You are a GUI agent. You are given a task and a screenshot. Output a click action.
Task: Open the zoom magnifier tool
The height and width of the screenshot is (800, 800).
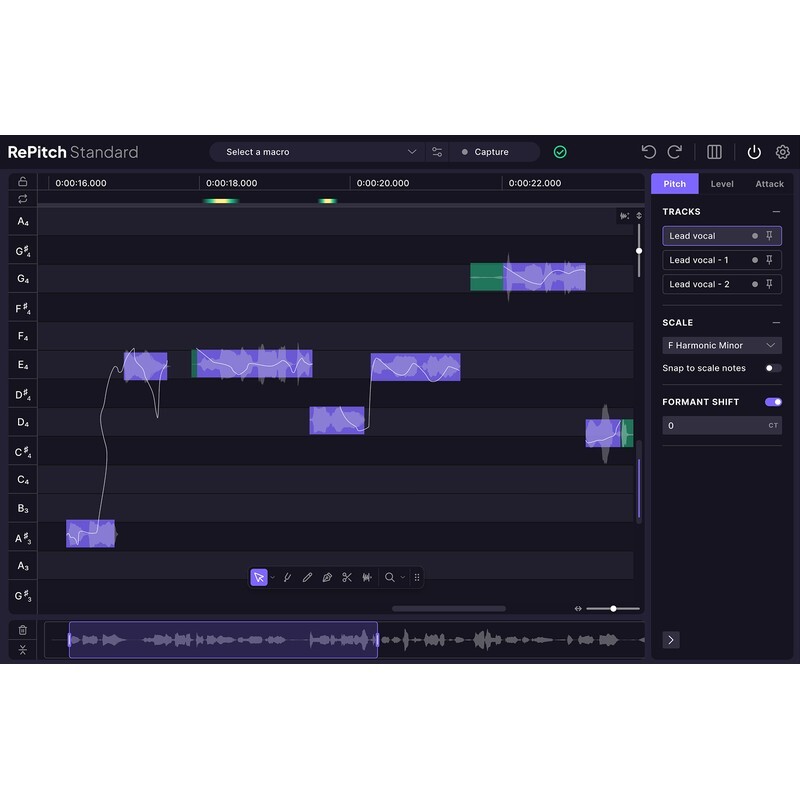(388, 577)
